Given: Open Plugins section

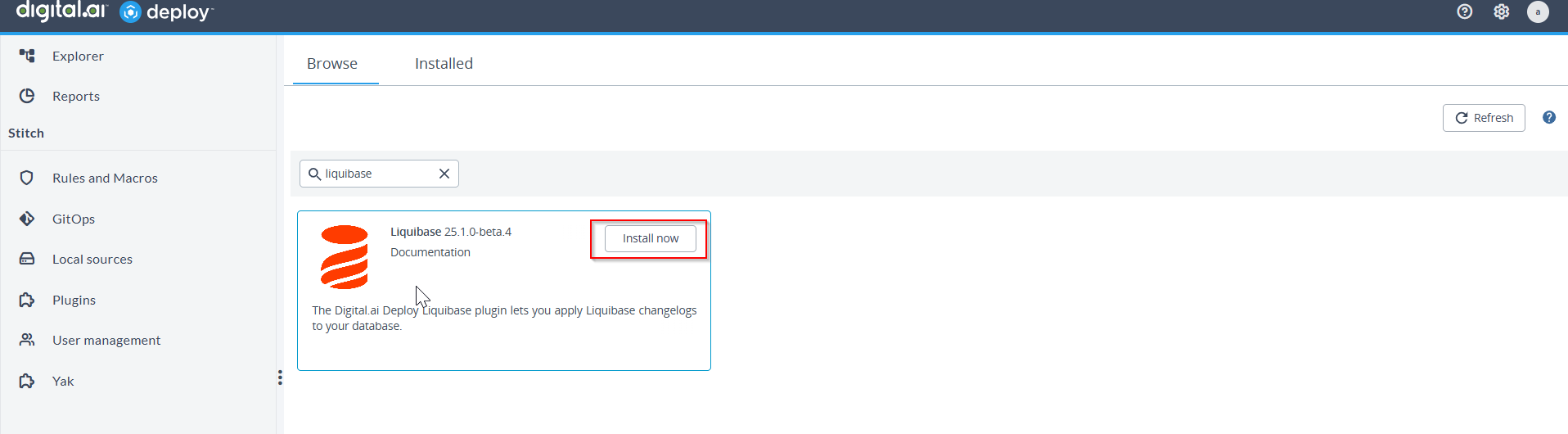Looking at the screenshot, I should click(x=74, y=300).
